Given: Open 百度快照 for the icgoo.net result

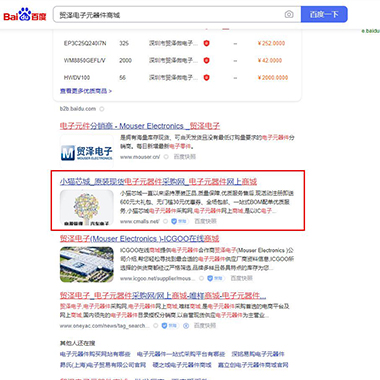Looking at the screenshot, I should tap(242, 278).
